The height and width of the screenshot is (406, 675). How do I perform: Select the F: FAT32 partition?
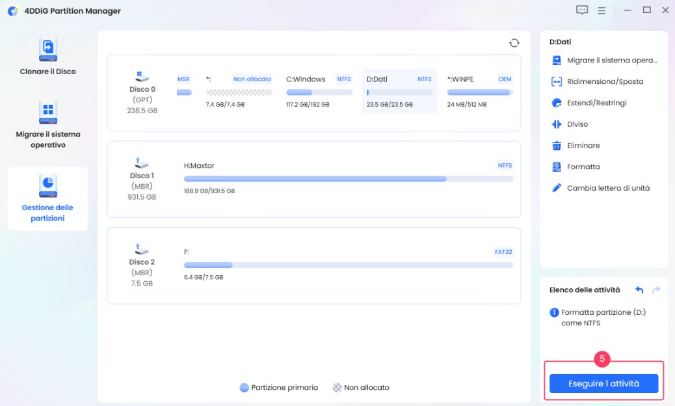pyautogui.click(x=348, y=264)
